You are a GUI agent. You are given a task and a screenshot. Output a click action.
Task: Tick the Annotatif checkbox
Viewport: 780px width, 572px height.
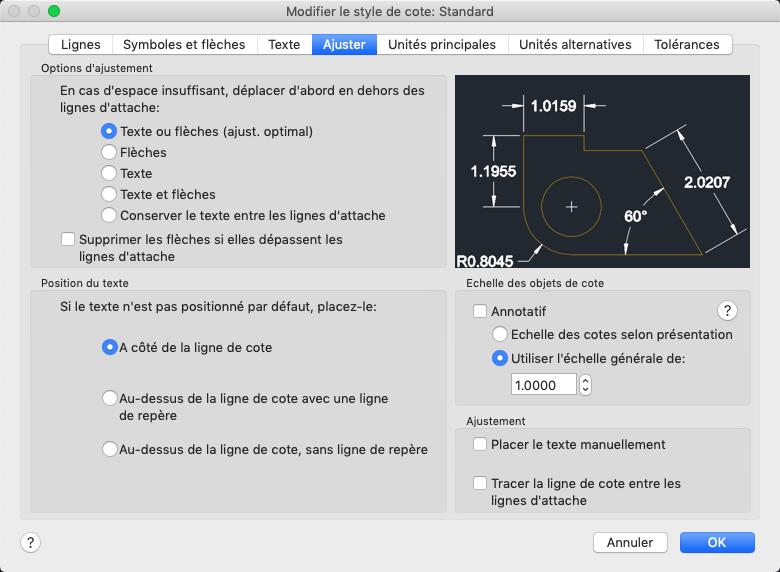[x=480, y=311]
